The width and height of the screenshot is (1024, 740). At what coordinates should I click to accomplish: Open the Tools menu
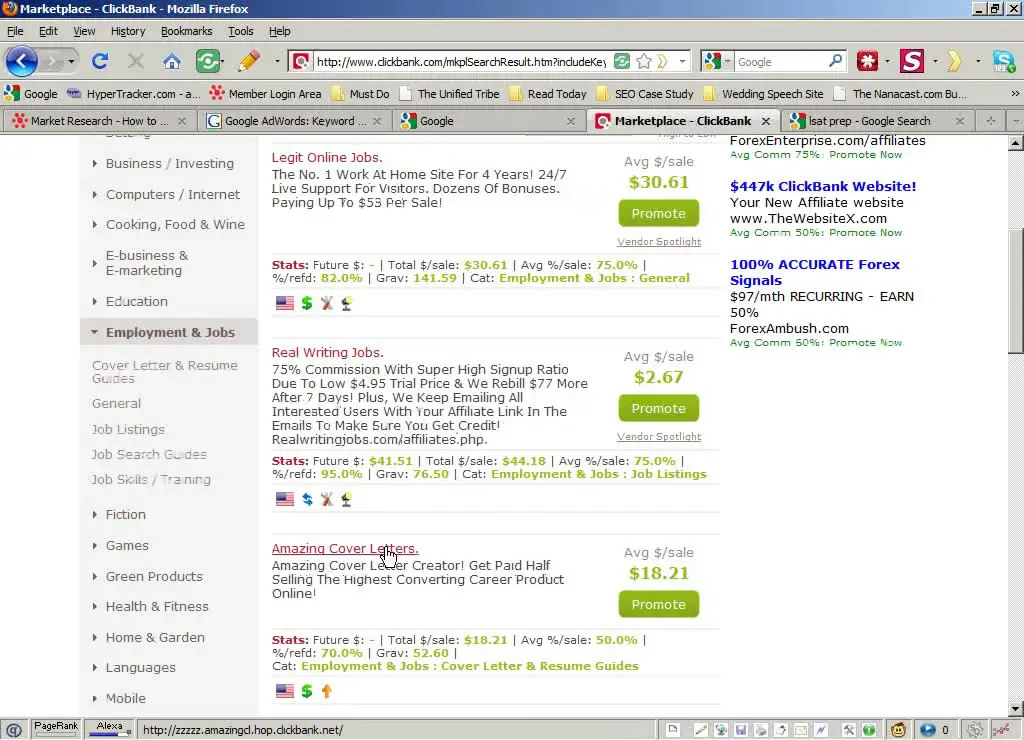pos(240,31)
